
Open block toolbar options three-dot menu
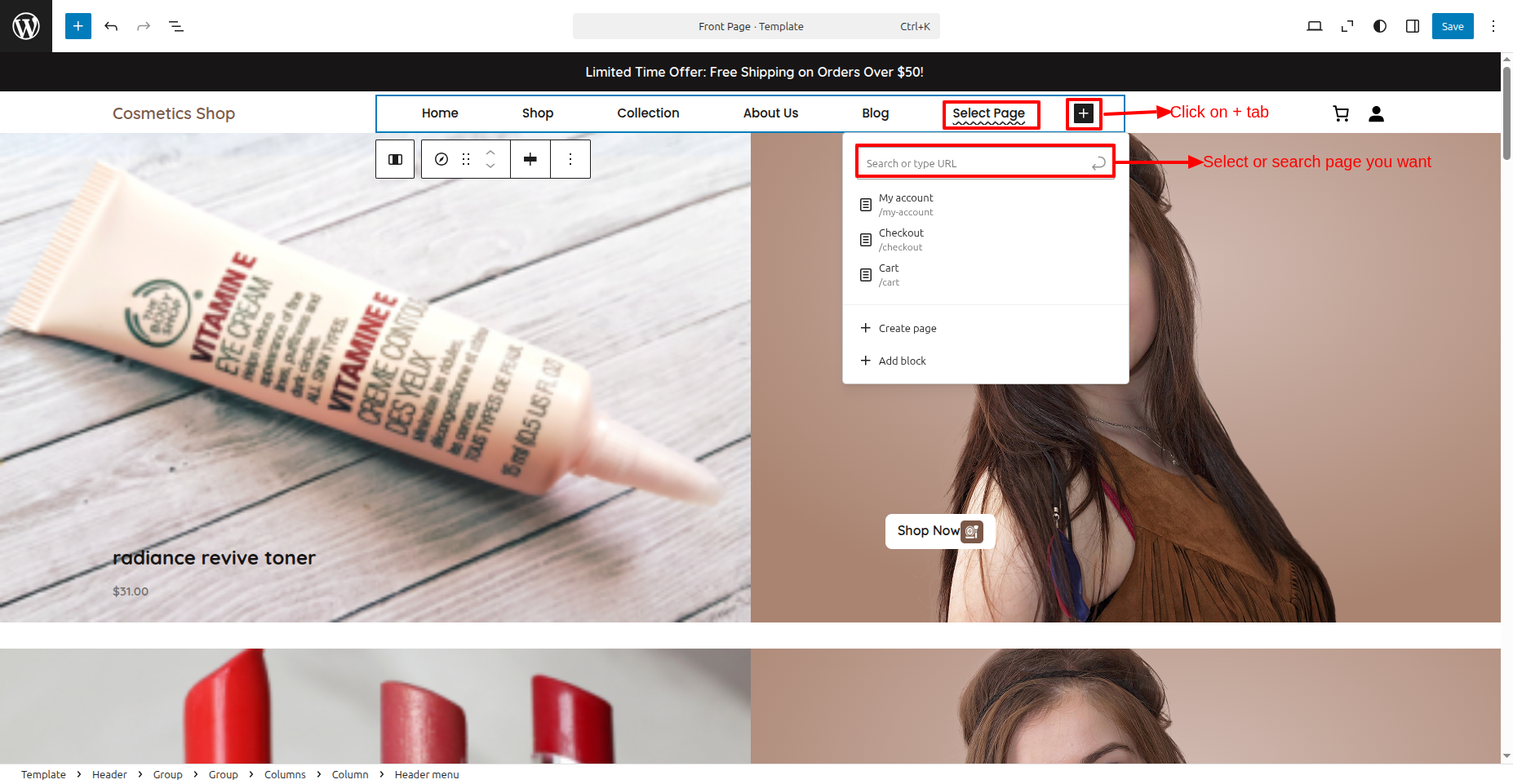(x=570, y=159)
